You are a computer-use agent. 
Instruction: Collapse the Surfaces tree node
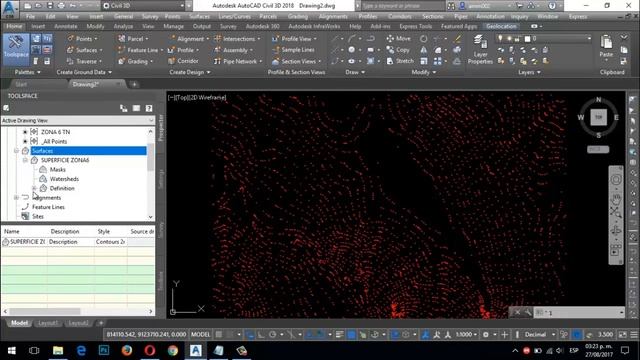click(16, 151)
